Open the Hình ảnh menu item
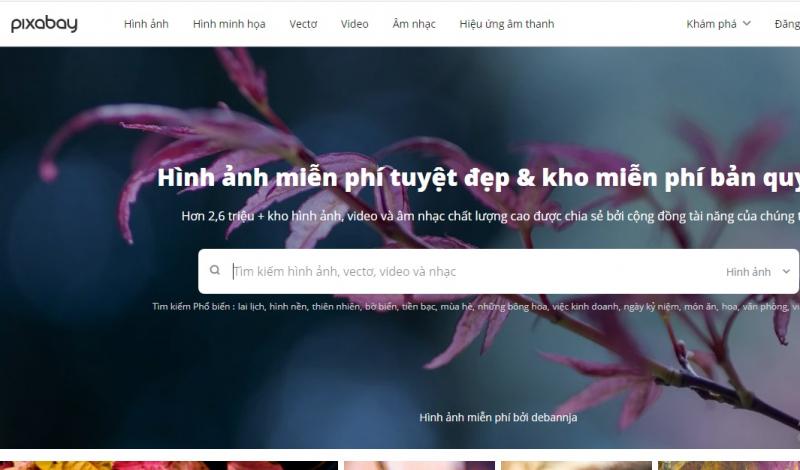Viewport: 800px width, 470px height. coord(146,24)
